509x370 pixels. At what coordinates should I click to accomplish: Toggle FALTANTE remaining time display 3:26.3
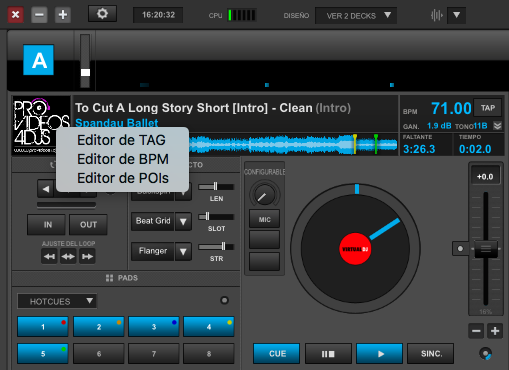[x=419, y=149]
